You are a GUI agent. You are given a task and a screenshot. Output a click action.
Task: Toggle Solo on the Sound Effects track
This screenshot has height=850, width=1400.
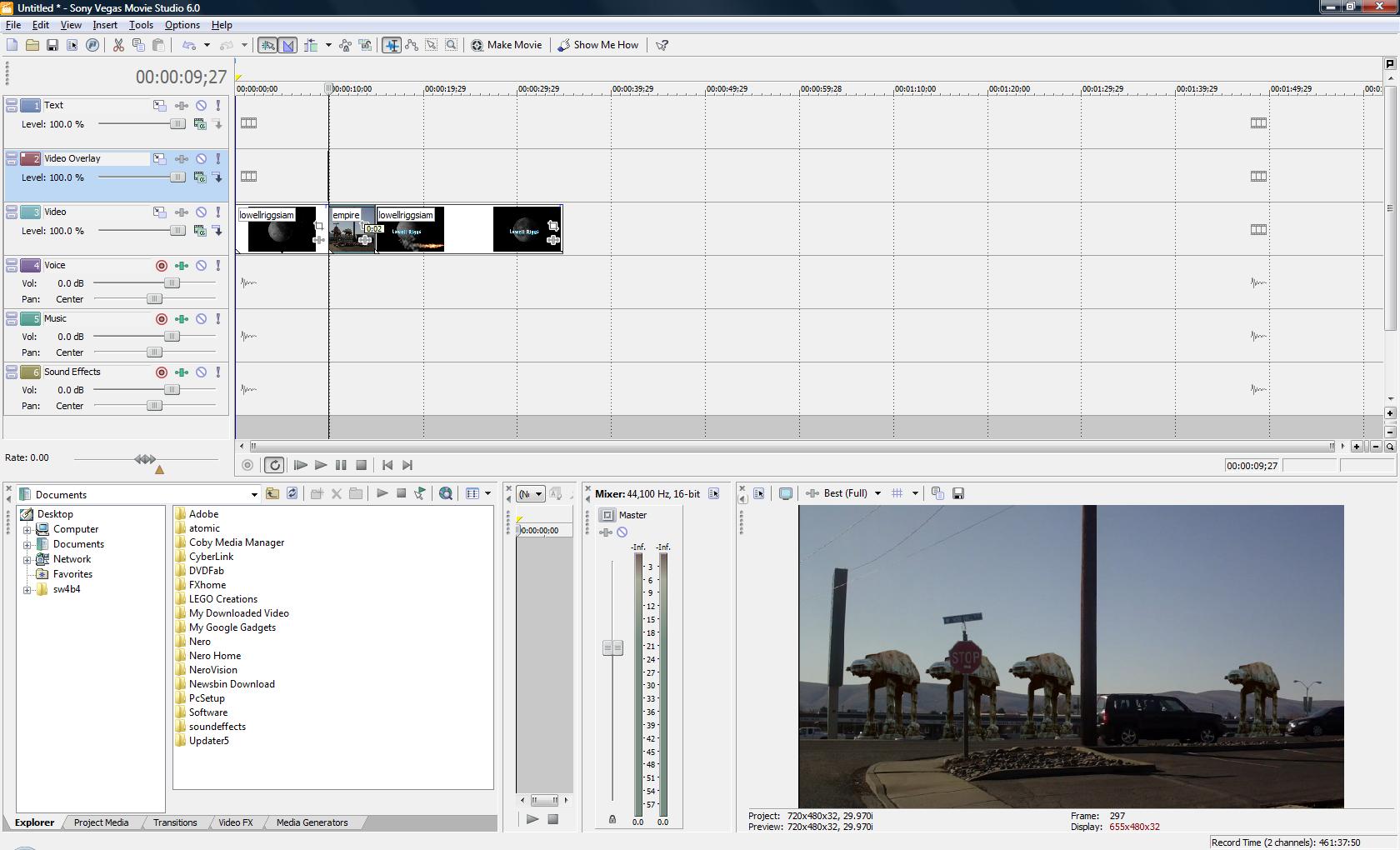tap(218, 372)
